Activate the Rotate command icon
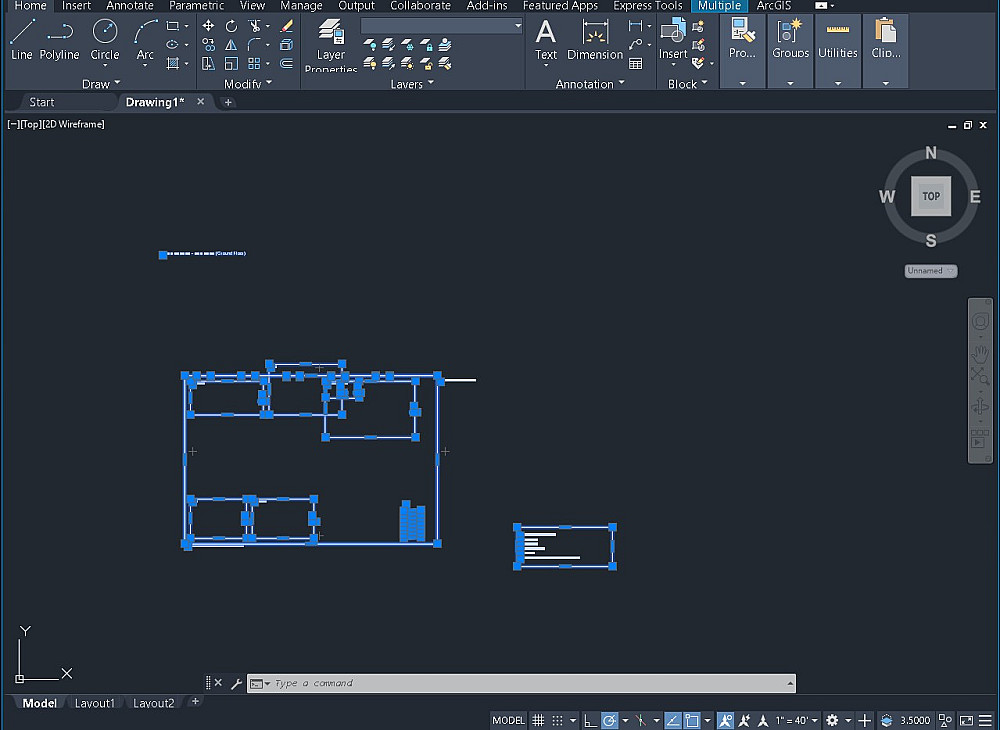This screenshot has width=1000, height=730. point(231,26)
